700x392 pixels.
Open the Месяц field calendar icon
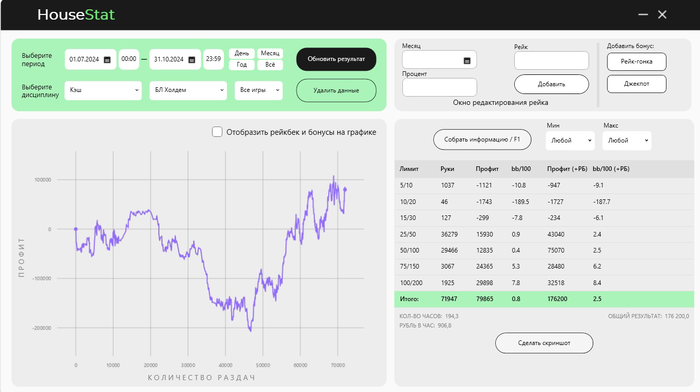pos(467,61)
